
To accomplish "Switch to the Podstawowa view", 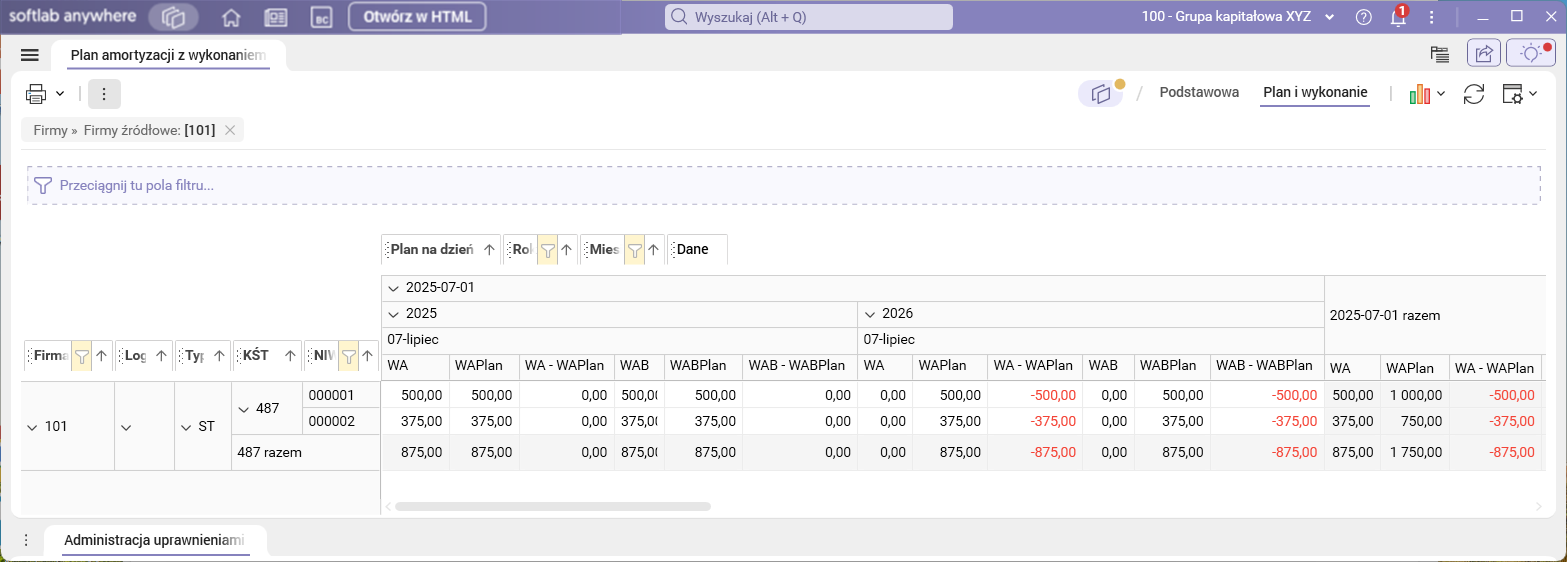I will (1199, 92).
